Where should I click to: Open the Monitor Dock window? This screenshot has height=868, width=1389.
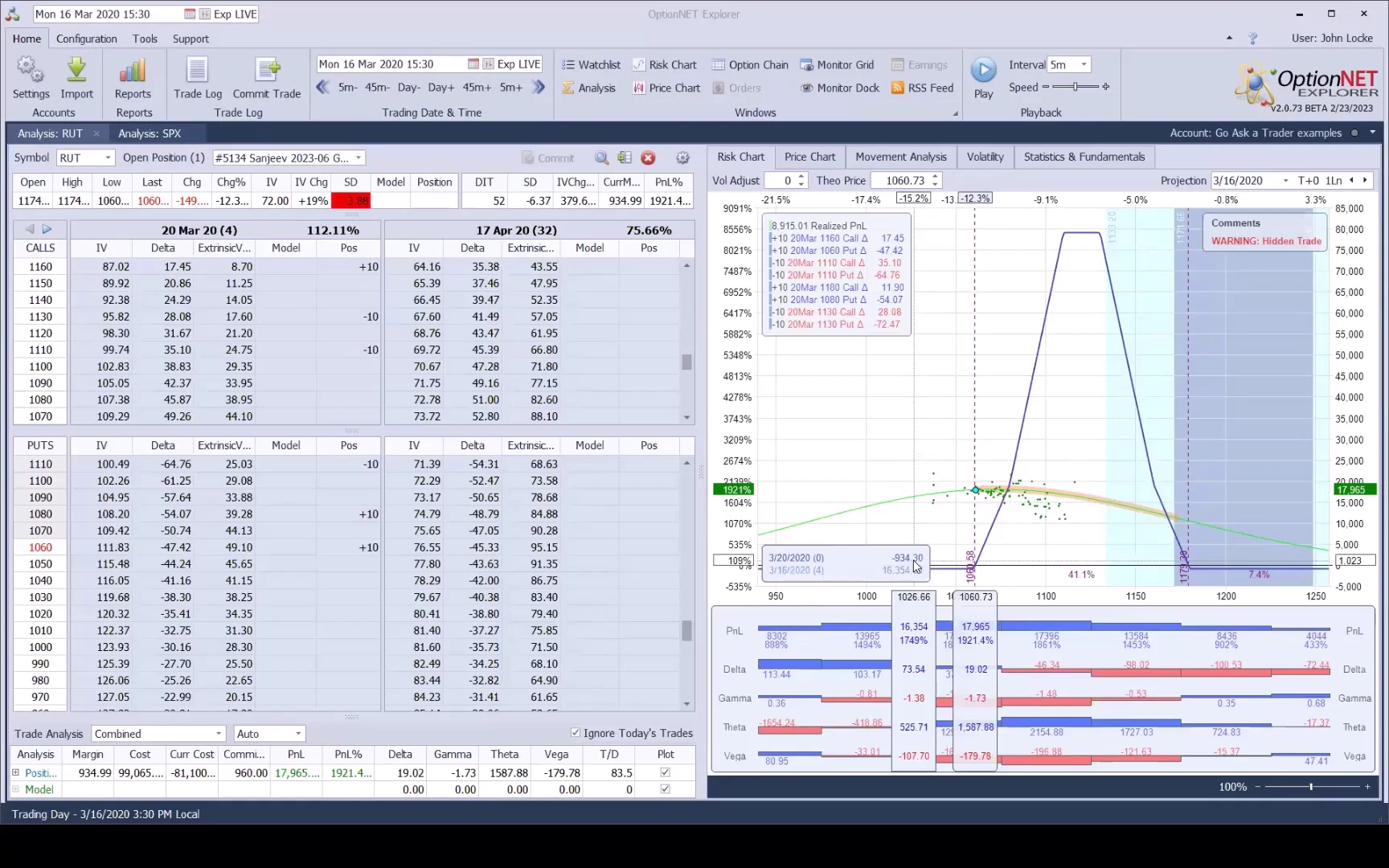[840, 88]
